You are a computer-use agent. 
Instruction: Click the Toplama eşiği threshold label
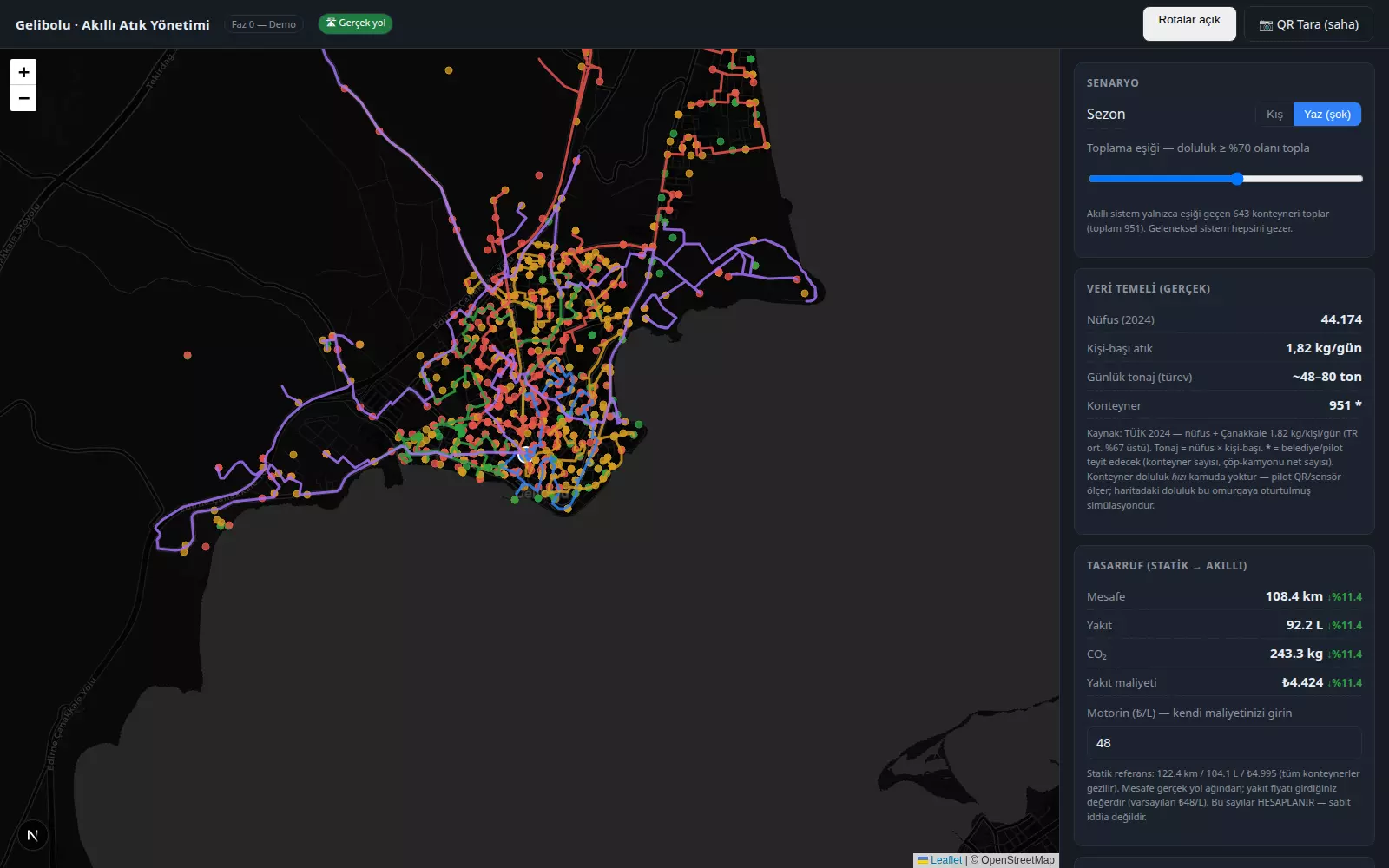point(1198,148)
